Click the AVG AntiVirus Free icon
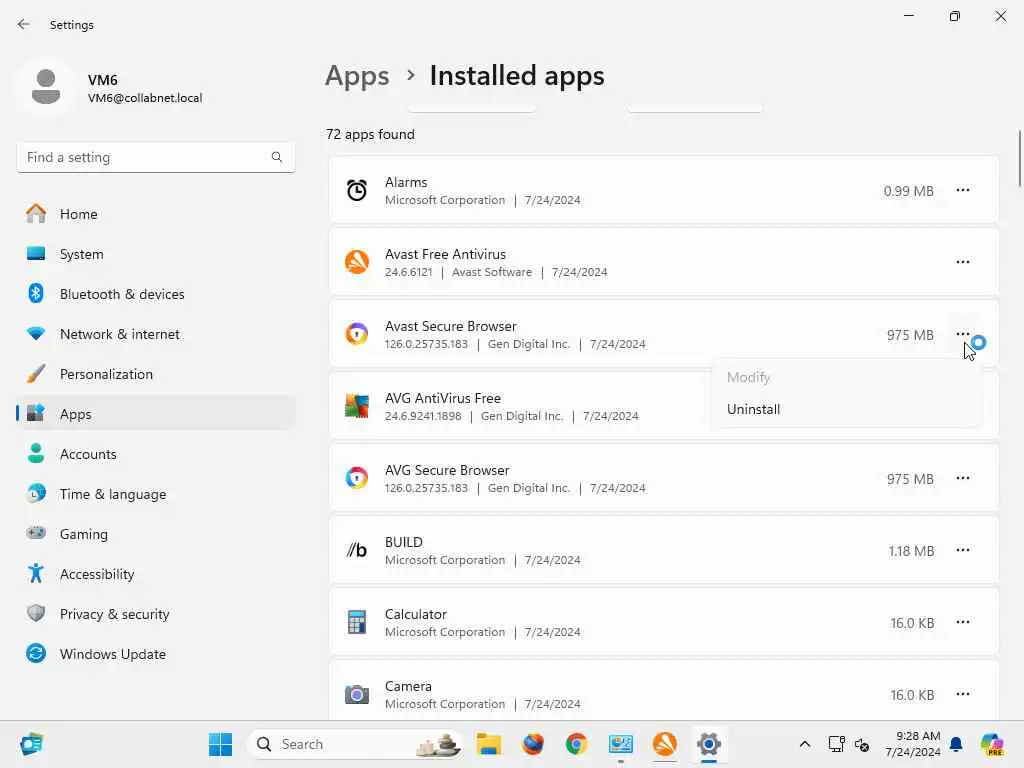The image size is (1024, 768). coord(357,406)
